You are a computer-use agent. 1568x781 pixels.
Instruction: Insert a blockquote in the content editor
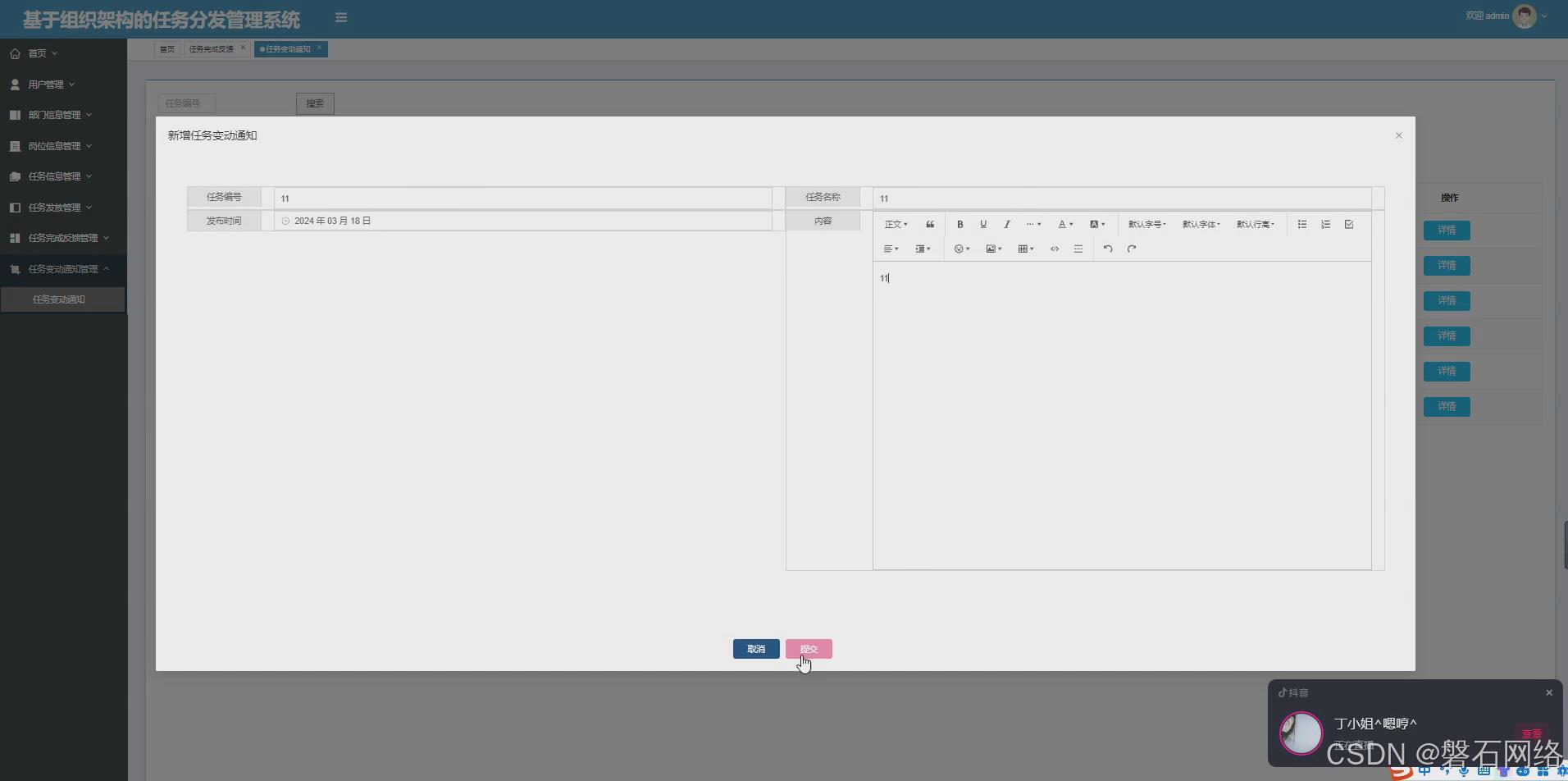point(930,224)
